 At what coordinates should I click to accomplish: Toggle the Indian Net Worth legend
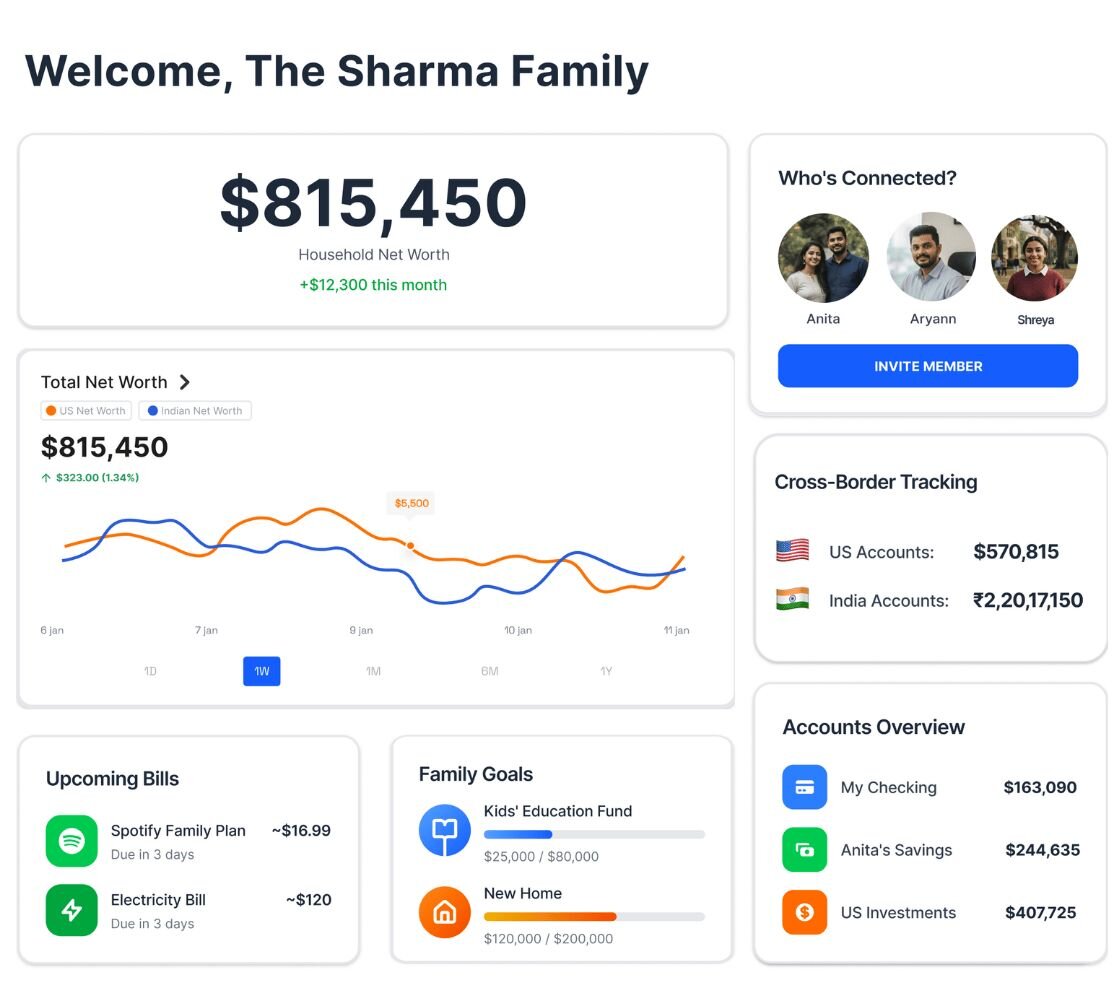pos(195,411)
